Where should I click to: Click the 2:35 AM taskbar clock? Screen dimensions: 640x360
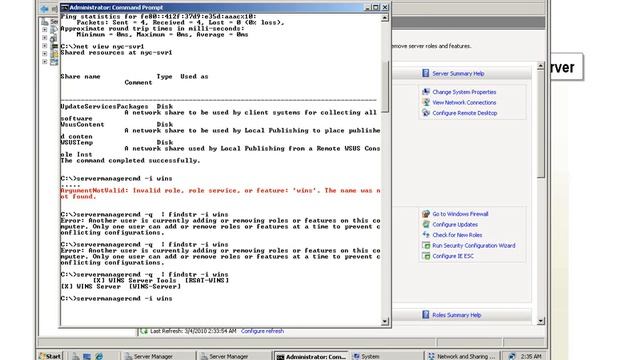(x=531, y=356)
